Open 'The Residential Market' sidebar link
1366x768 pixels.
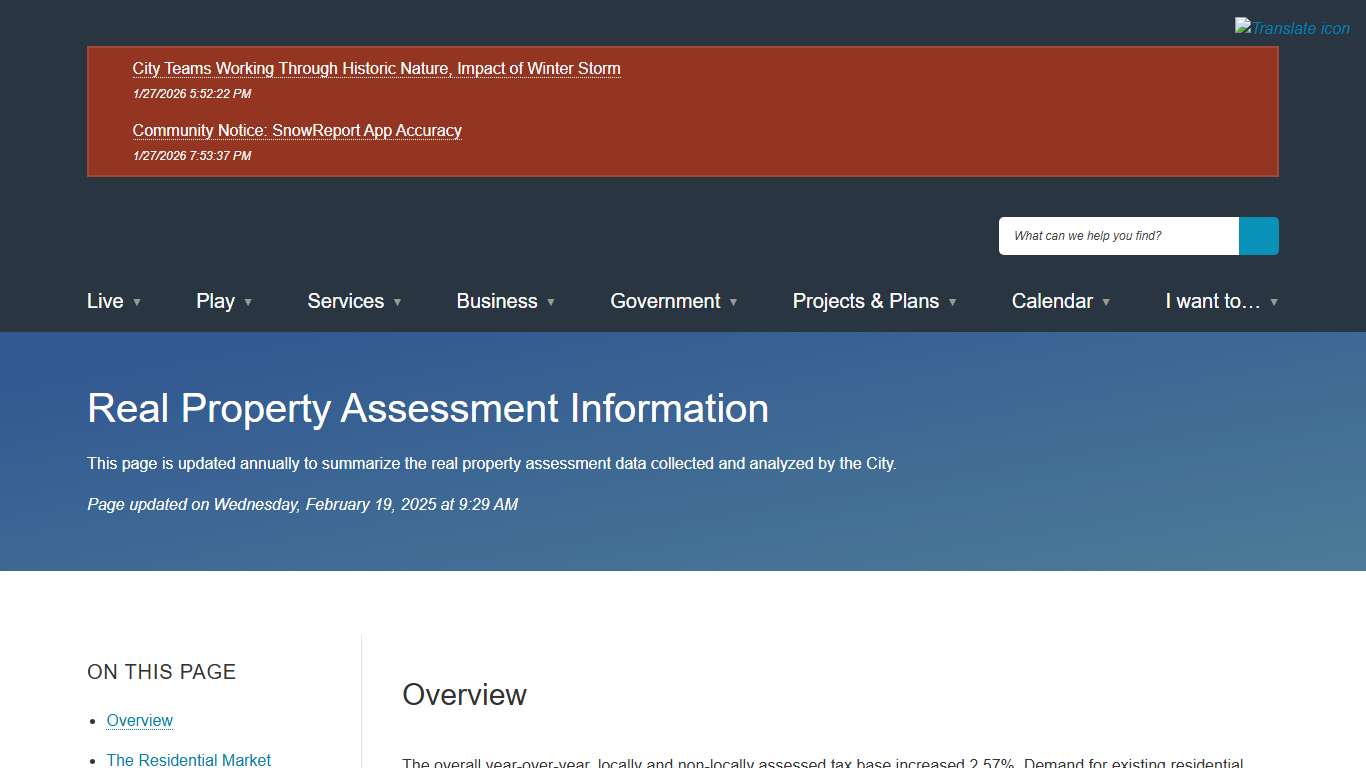pos(188,760)
